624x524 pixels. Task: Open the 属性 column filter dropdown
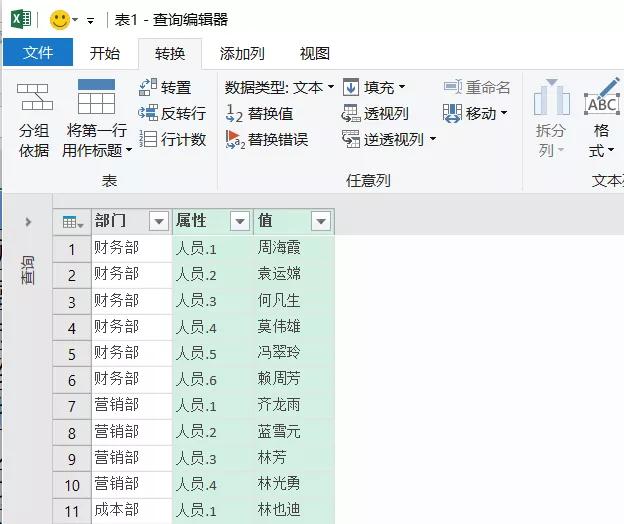click(240, 221)
